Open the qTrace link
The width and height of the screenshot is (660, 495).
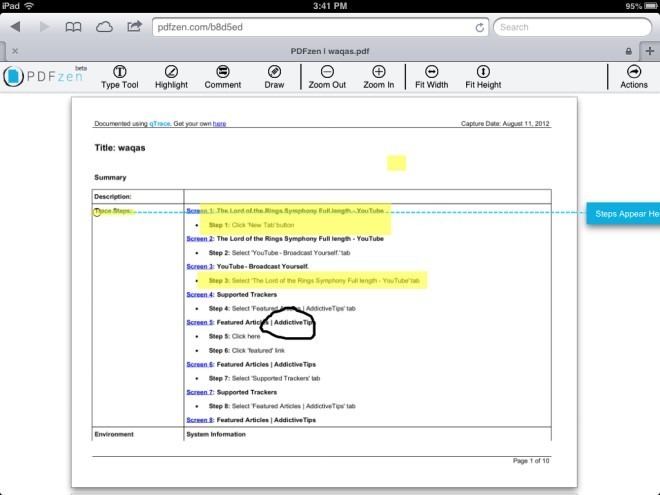click(x=160, y=123)
